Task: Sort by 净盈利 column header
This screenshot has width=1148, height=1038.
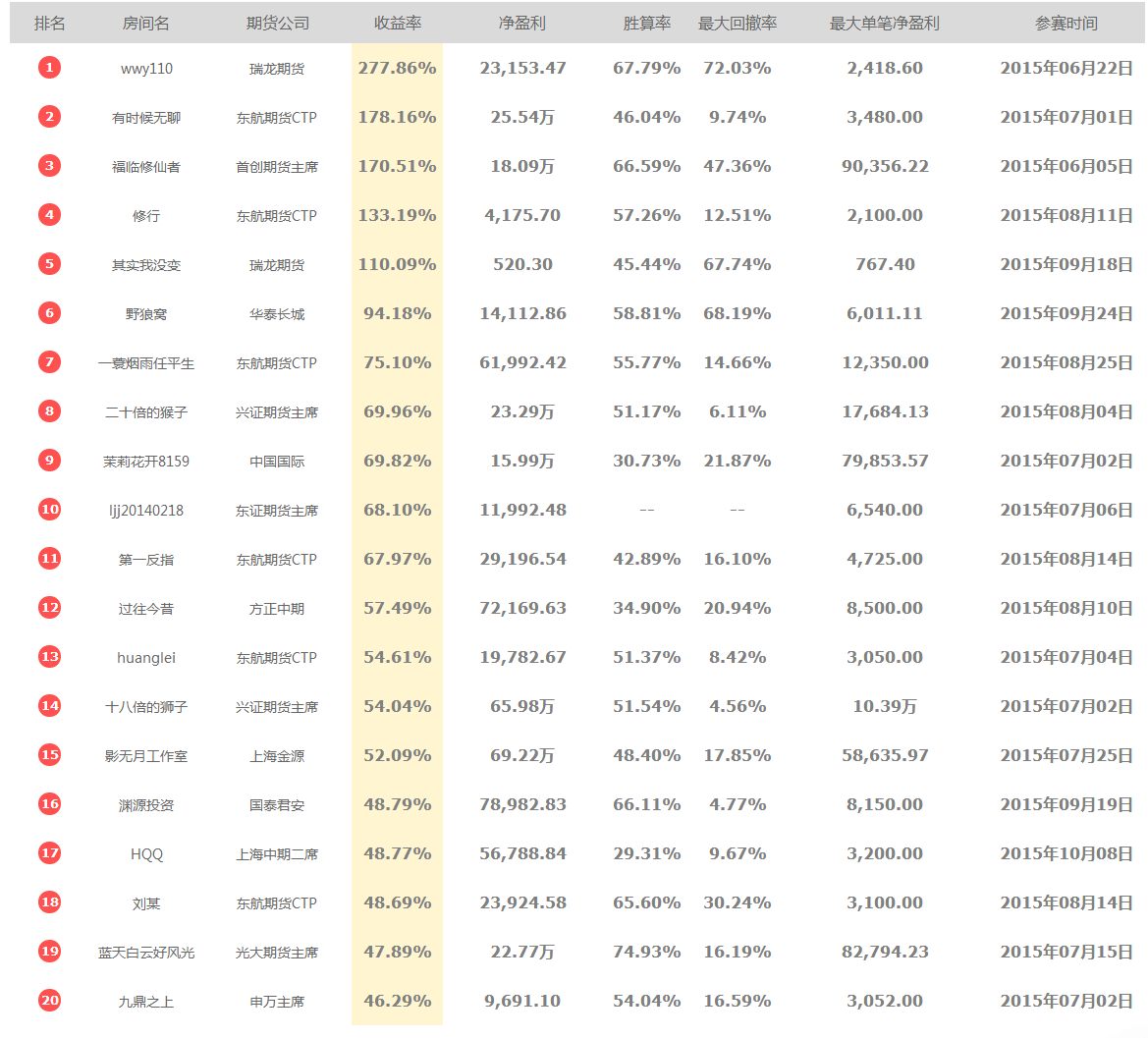Action: coord(522,24)
